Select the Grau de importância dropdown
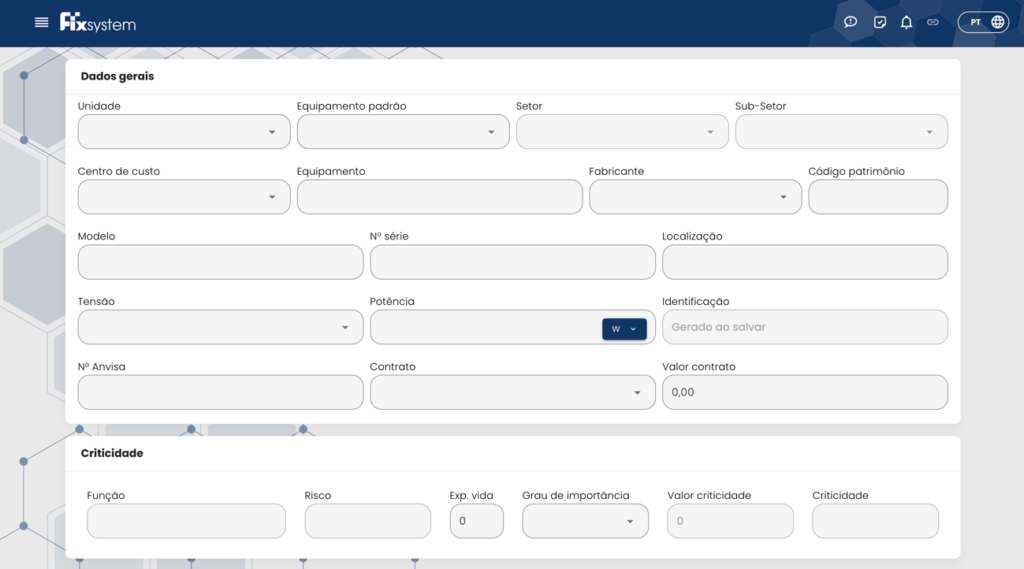 pos(585,521)
